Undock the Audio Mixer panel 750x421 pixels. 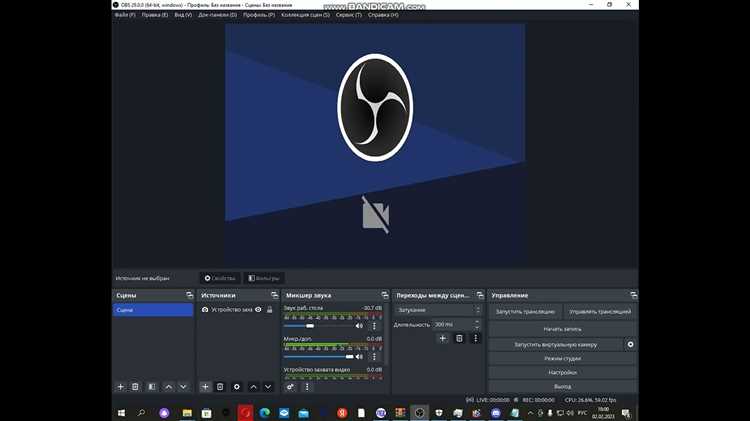(385, 295)
